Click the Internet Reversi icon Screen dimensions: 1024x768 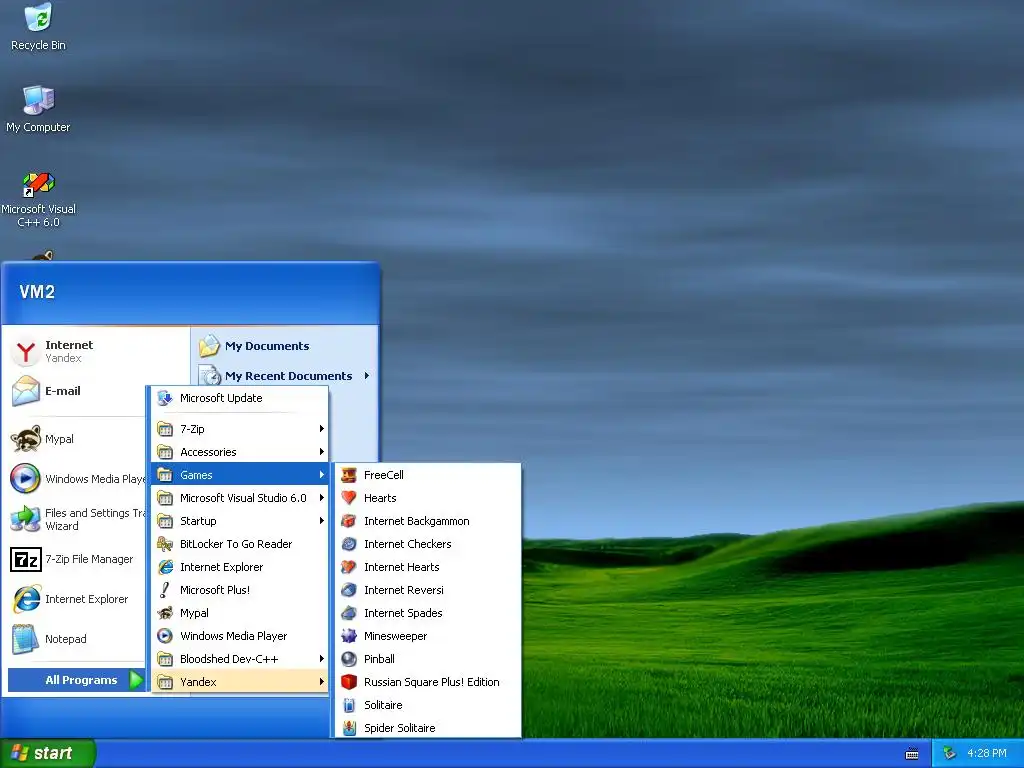349,590
